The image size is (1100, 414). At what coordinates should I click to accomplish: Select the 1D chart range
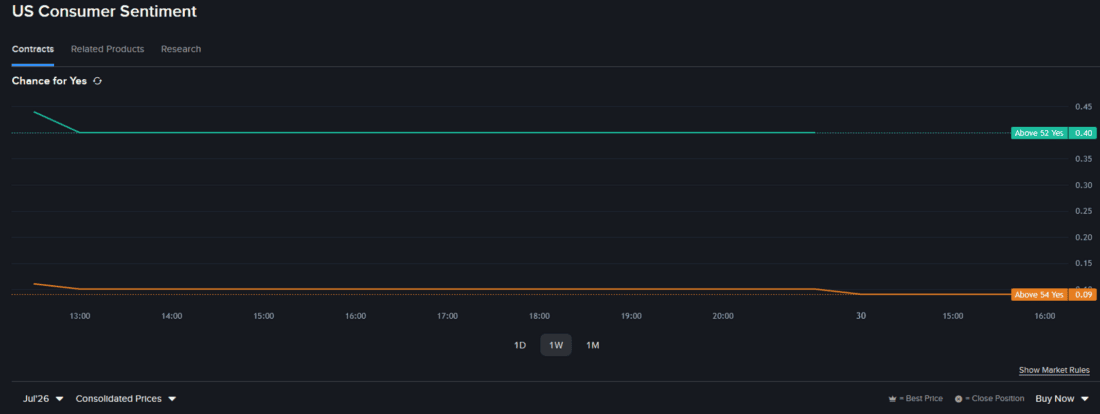[x=520, y=345]
